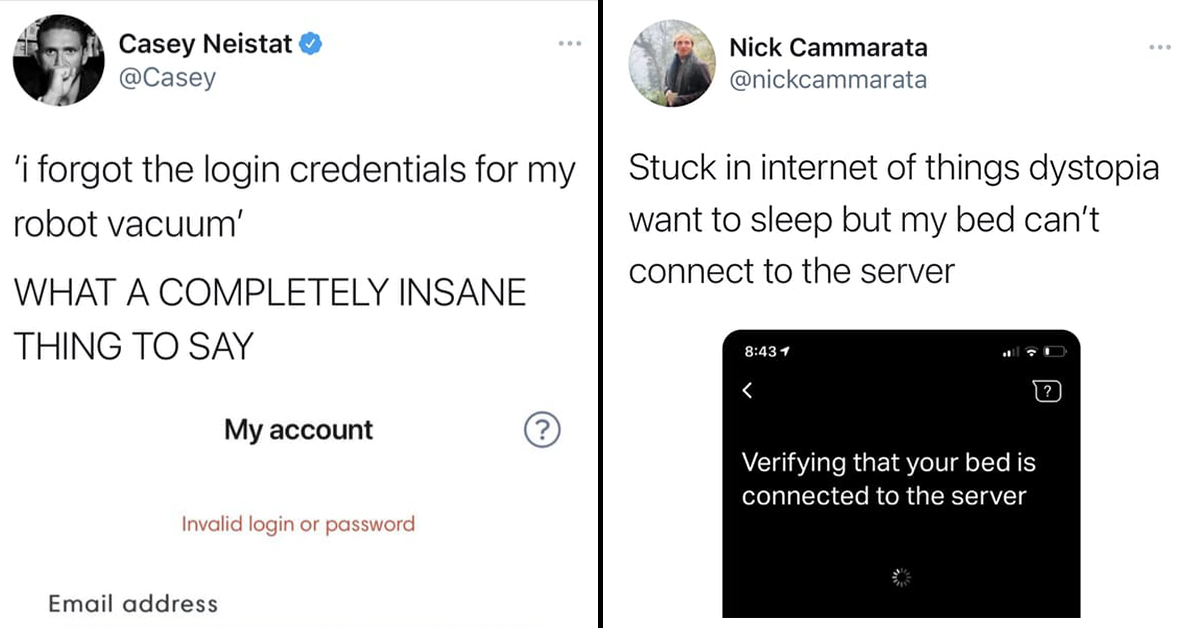Click the verified badge next to Casey Neistat

(x=311, y=44)
